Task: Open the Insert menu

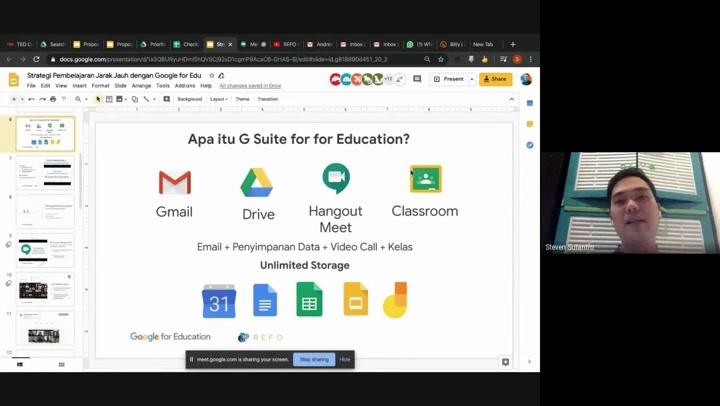Action: coord(79,86)
